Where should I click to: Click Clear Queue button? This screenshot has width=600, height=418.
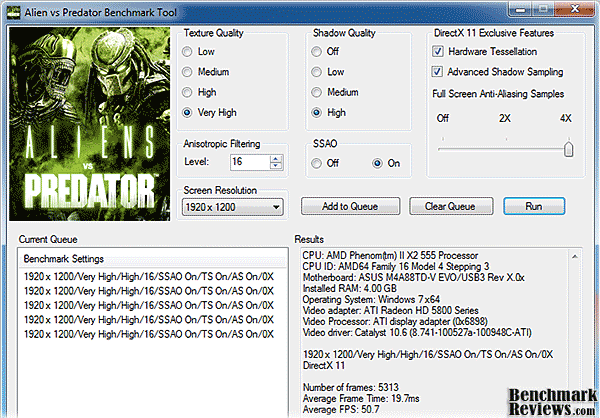tap(451, 206)
